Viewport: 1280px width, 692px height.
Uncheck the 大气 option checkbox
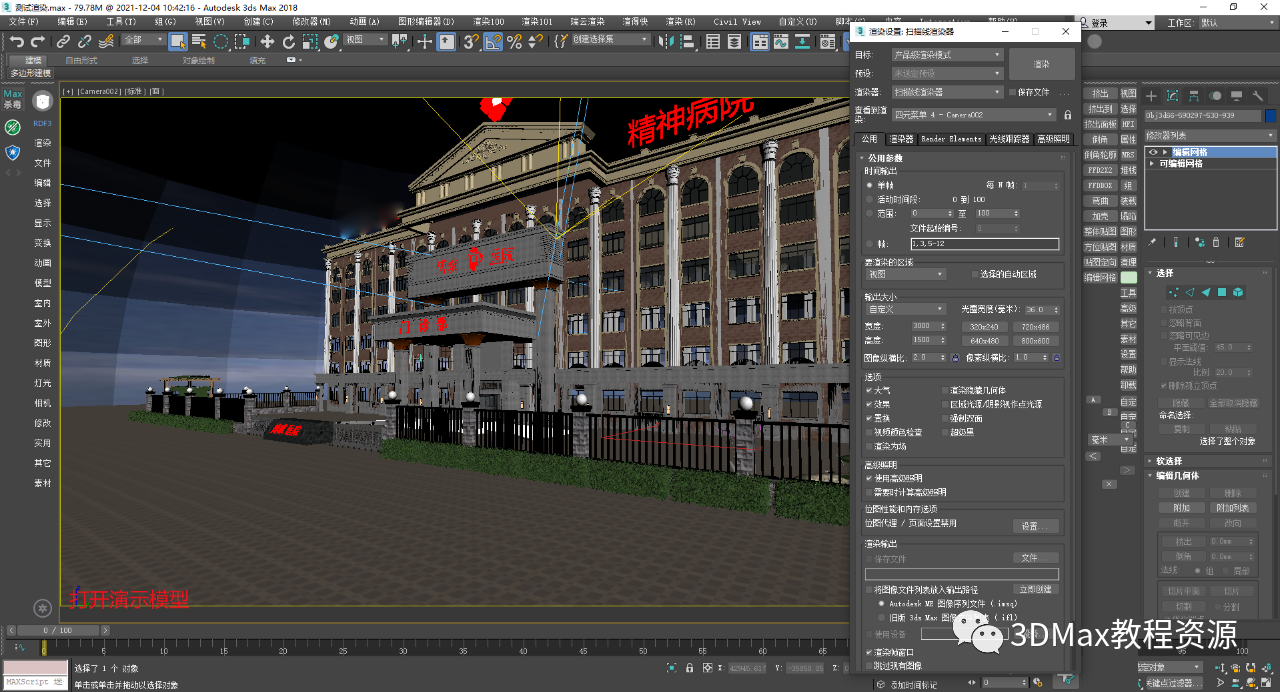pyautogui.click(x=870, y=390)
